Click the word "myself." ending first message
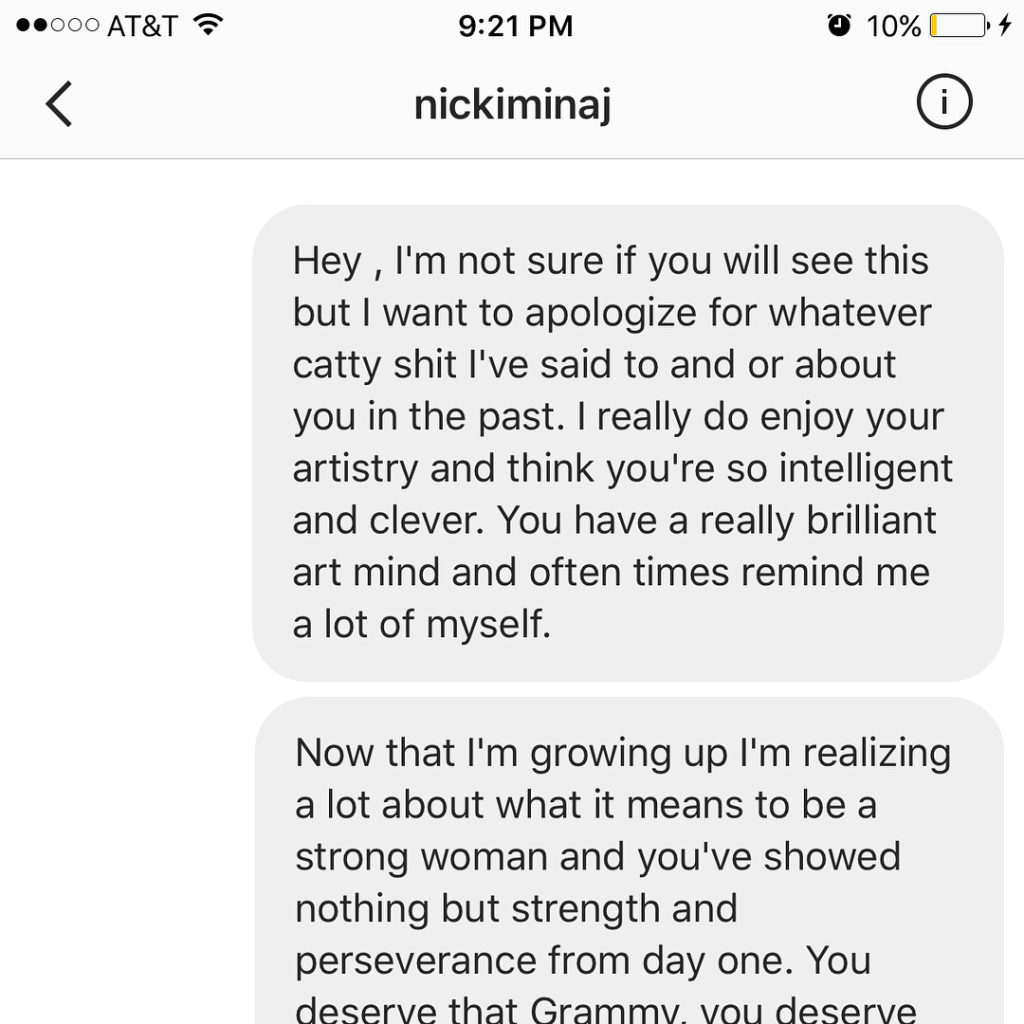This screenshot has width=1024, height=1024. pos(488,625)
